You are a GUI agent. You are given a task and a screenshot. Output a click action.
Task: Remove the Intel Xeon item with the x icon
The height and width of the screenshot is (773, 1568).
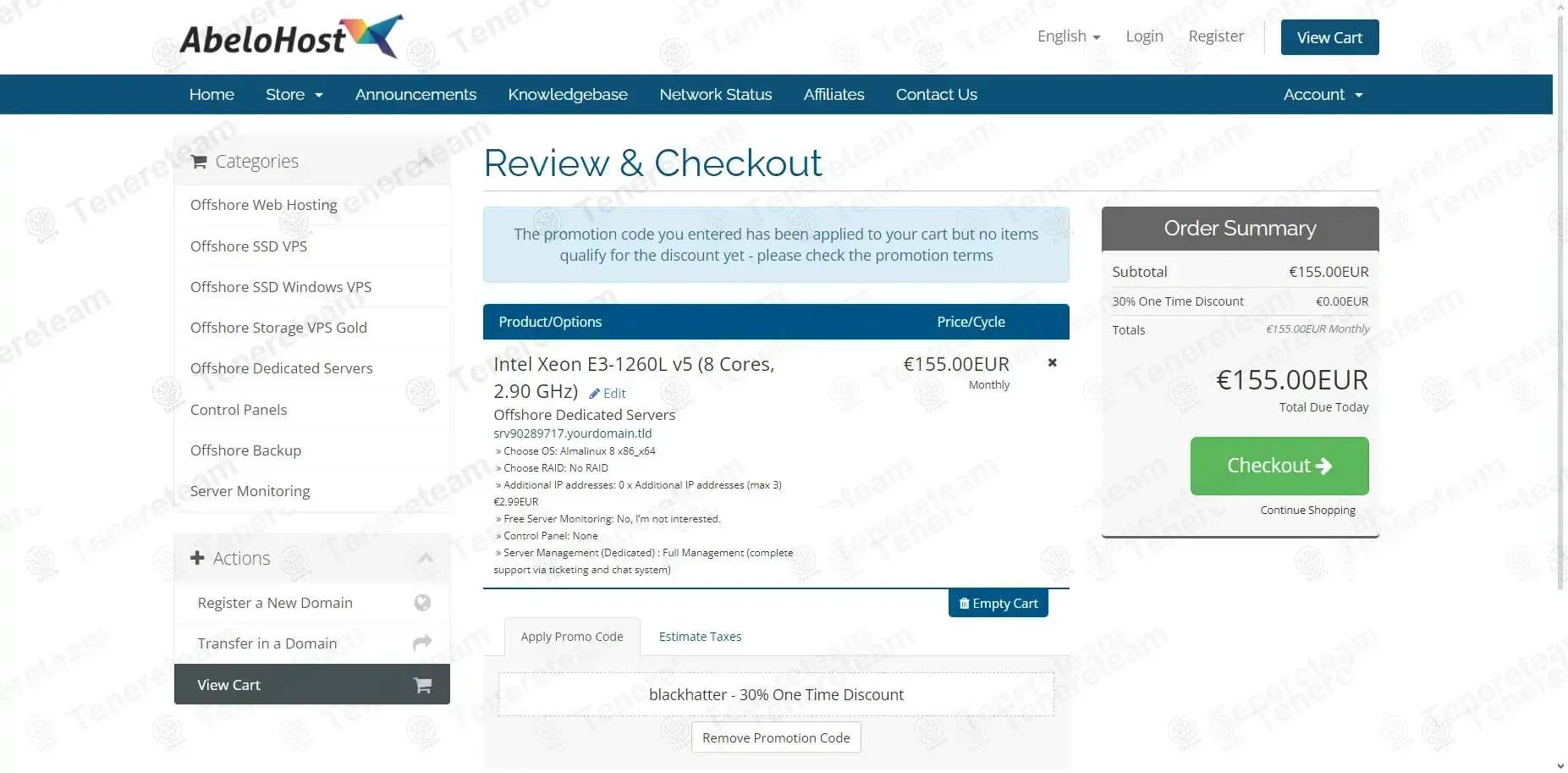[1053, 362]
